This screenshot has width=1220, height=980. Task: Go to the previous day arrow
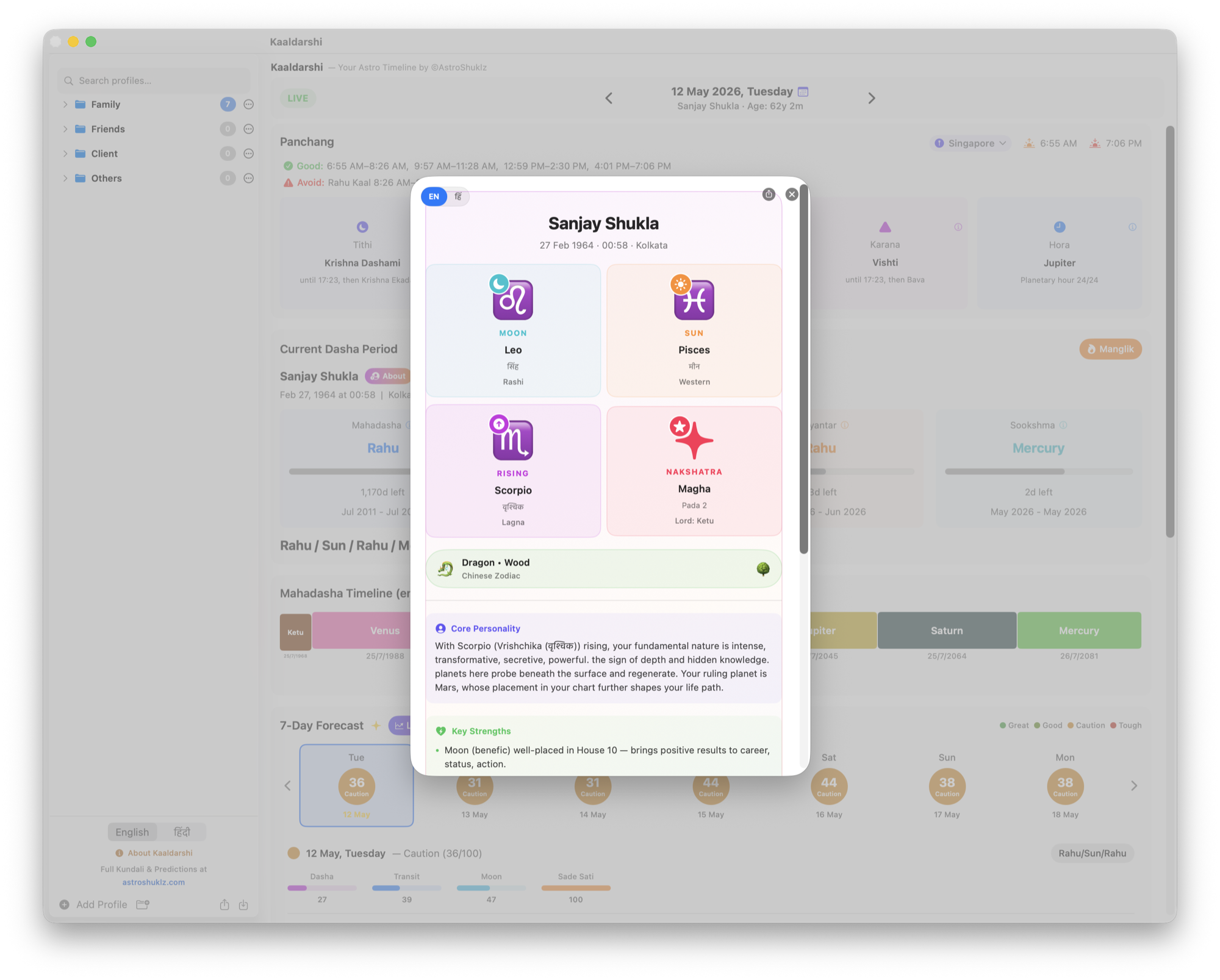click(609, 98)
